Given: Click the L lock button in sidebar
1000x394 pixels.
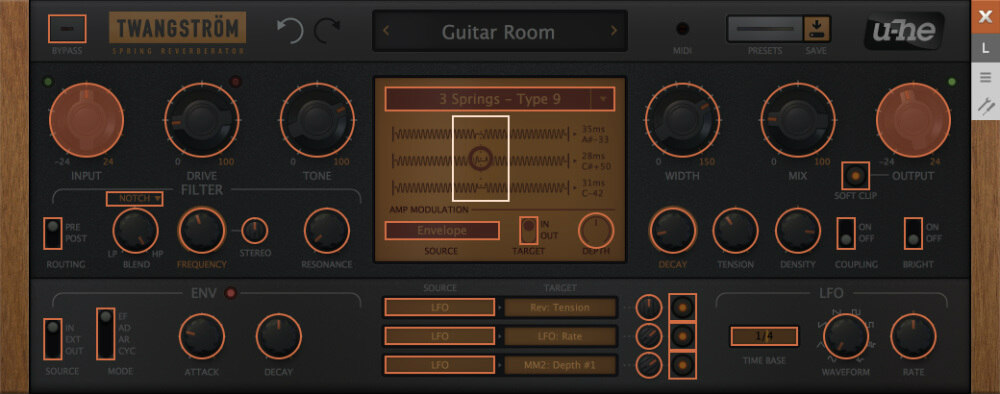Looking at the screenshot, I should 985,48.
